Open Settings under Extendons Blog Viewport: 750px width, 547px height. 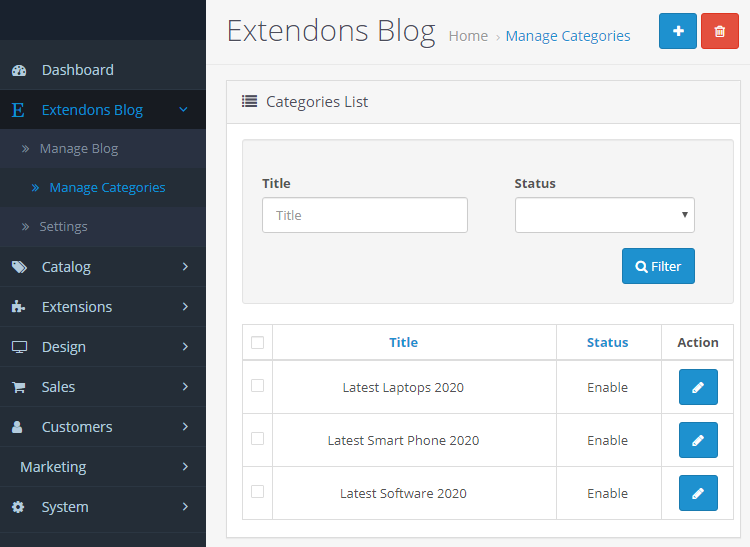point(64,227)
